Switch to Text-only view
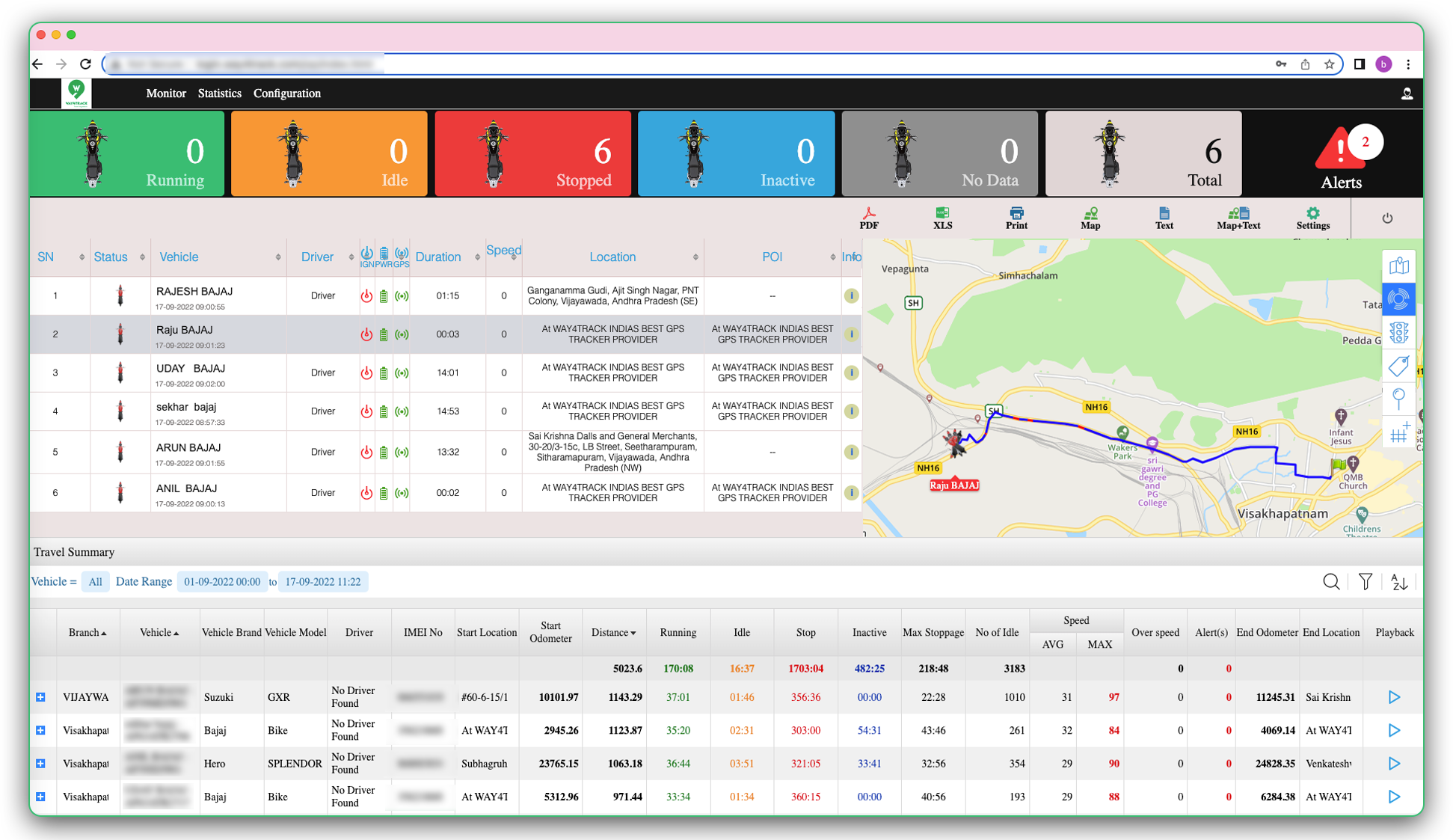 [1164, 218]
